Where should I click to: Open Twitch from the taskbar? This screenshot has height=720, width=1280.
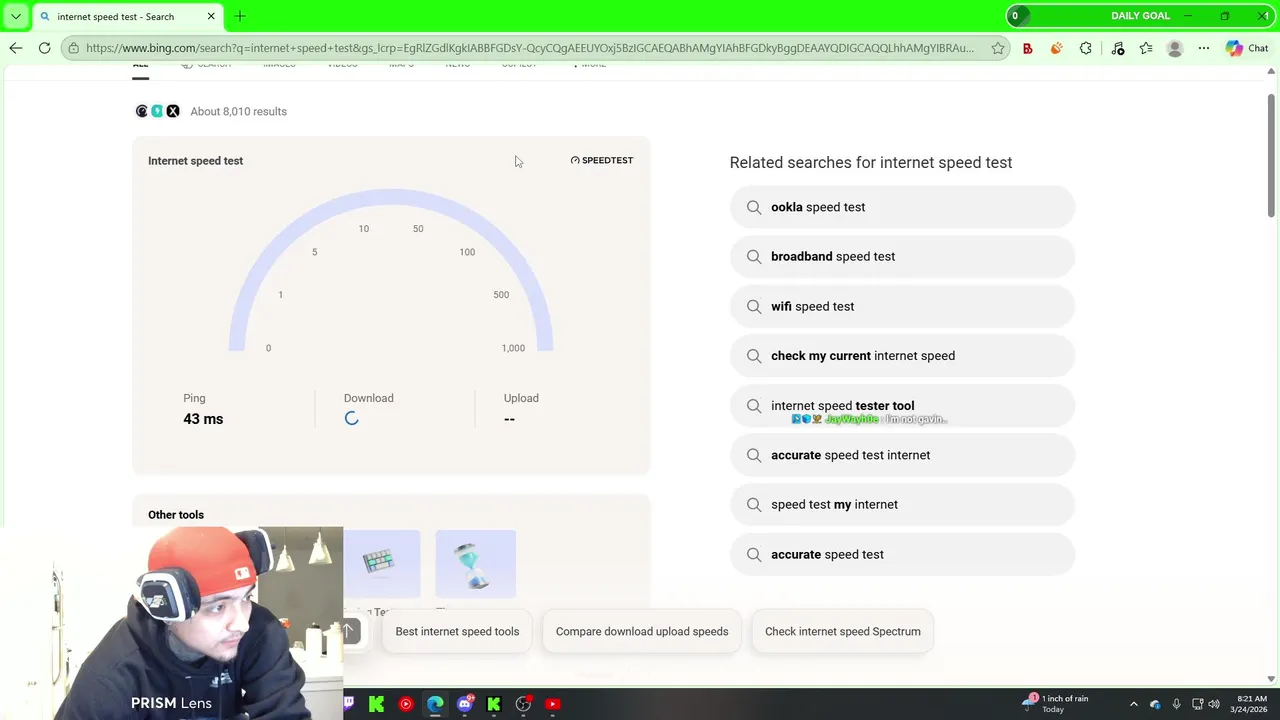tap(348, 704)
